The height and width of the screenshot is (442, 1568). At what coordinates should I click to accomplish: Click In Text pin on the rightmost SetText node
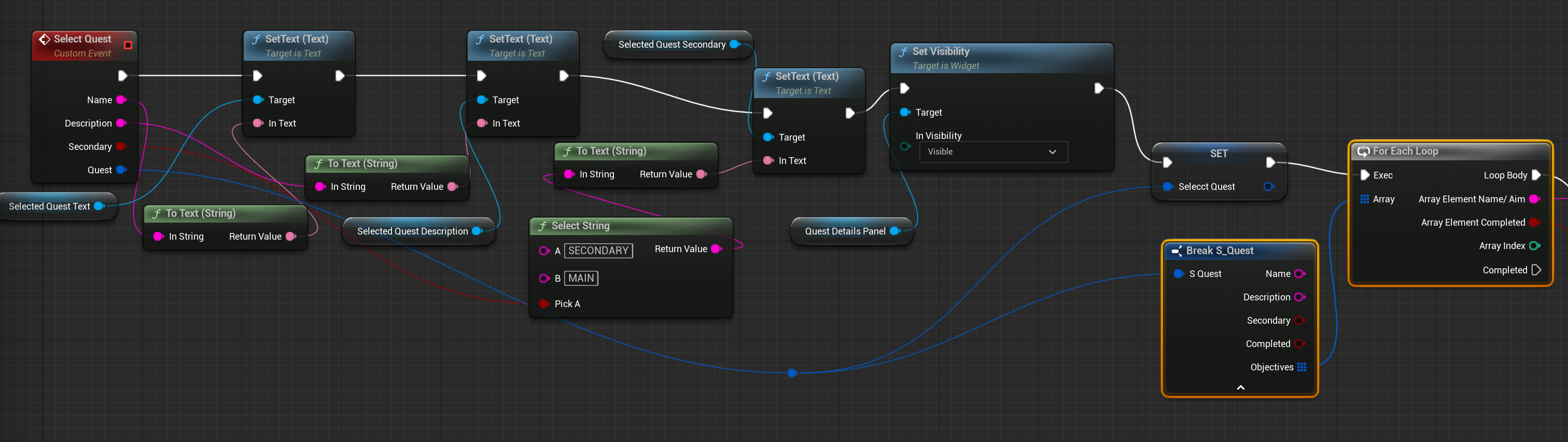coord(768,161)
